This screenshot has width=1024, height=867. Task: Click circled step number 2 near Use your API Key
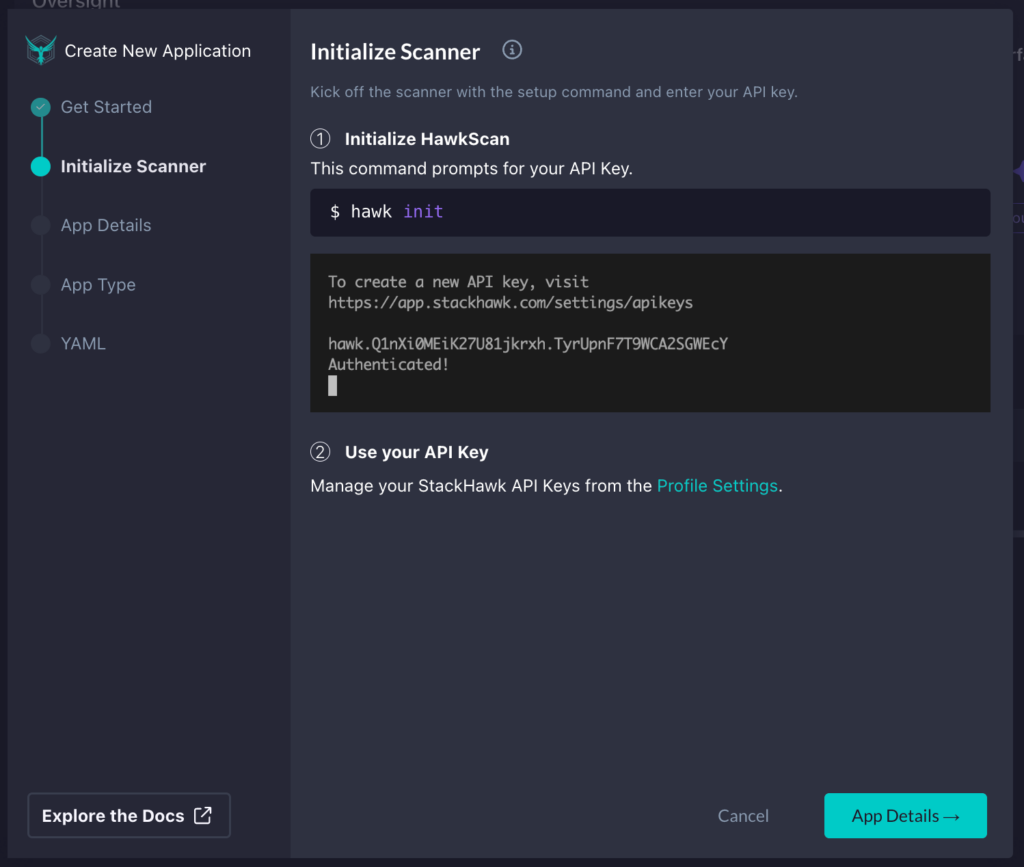tap(320, 452)
